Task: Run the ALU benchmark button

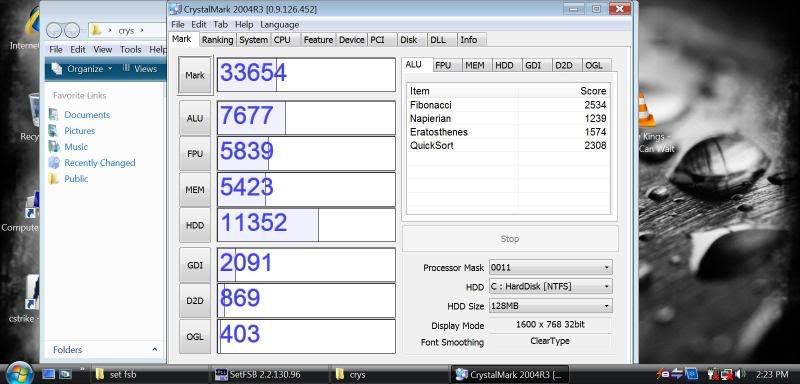Action: (195, 118)
